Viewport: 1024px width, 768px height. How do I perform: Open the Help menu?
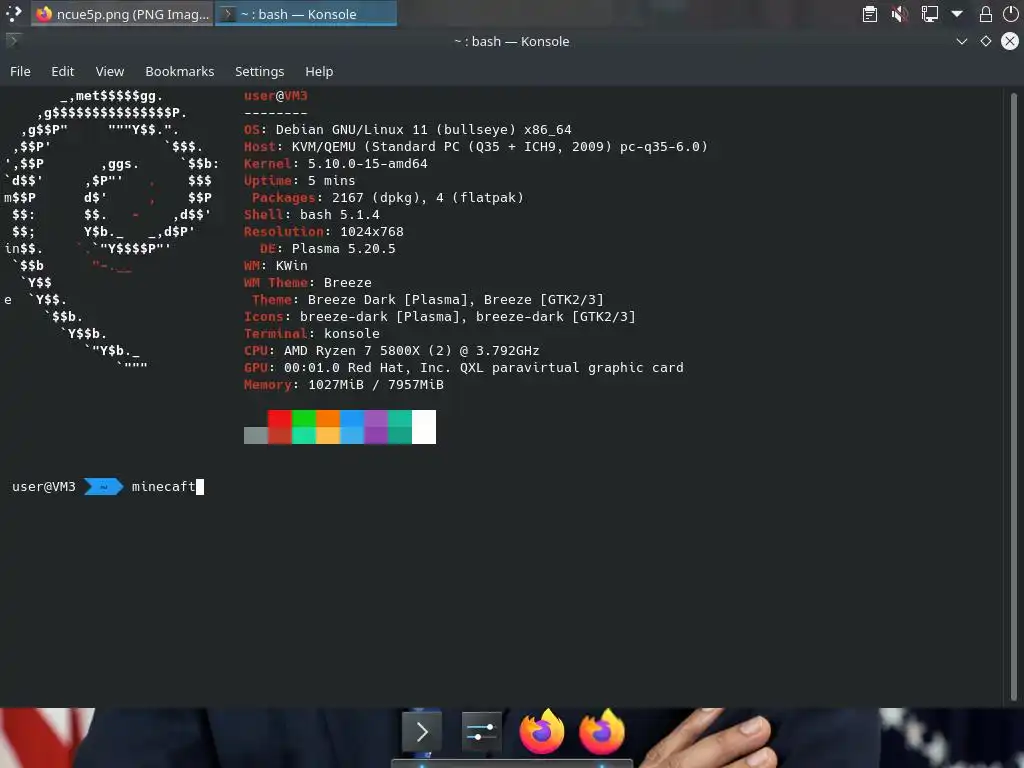(319, 71)
